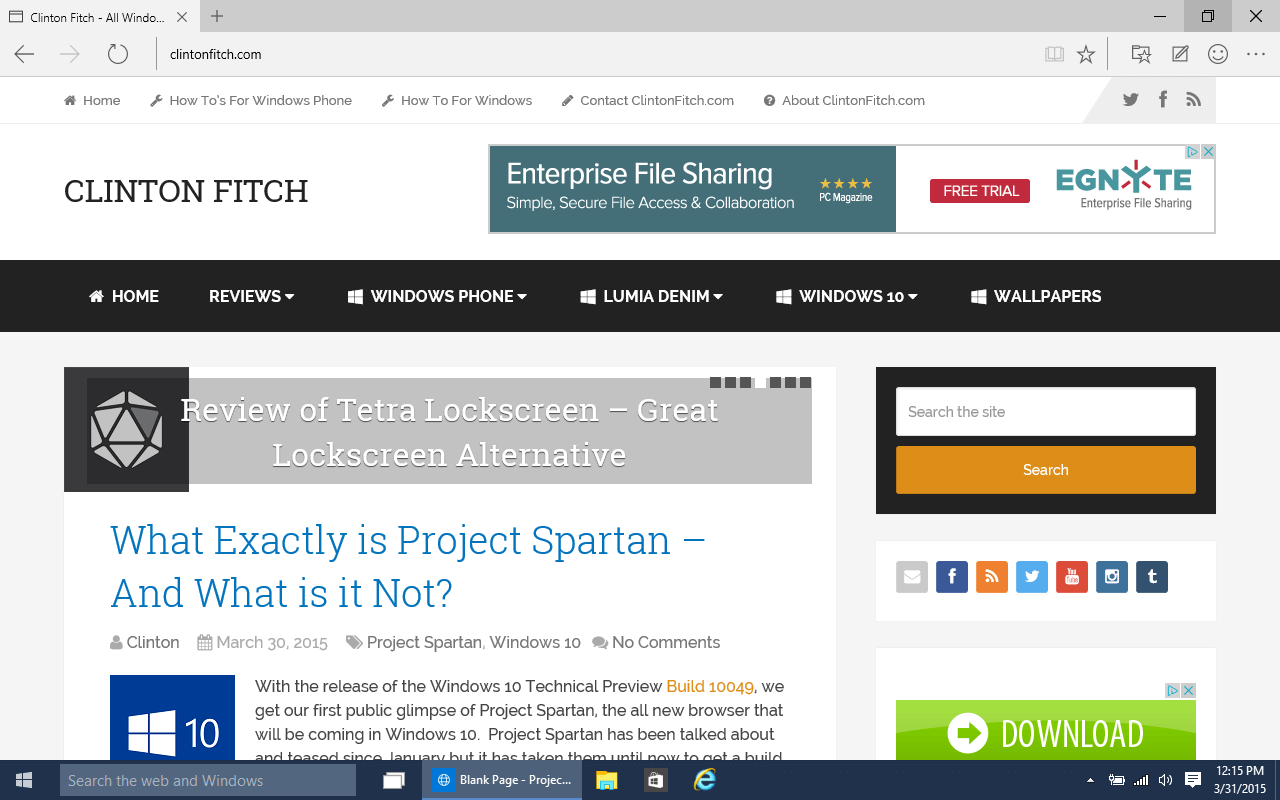Close the Egnyte banner ad with X
Screen dimensions: 1280x800
(1208, 152)
